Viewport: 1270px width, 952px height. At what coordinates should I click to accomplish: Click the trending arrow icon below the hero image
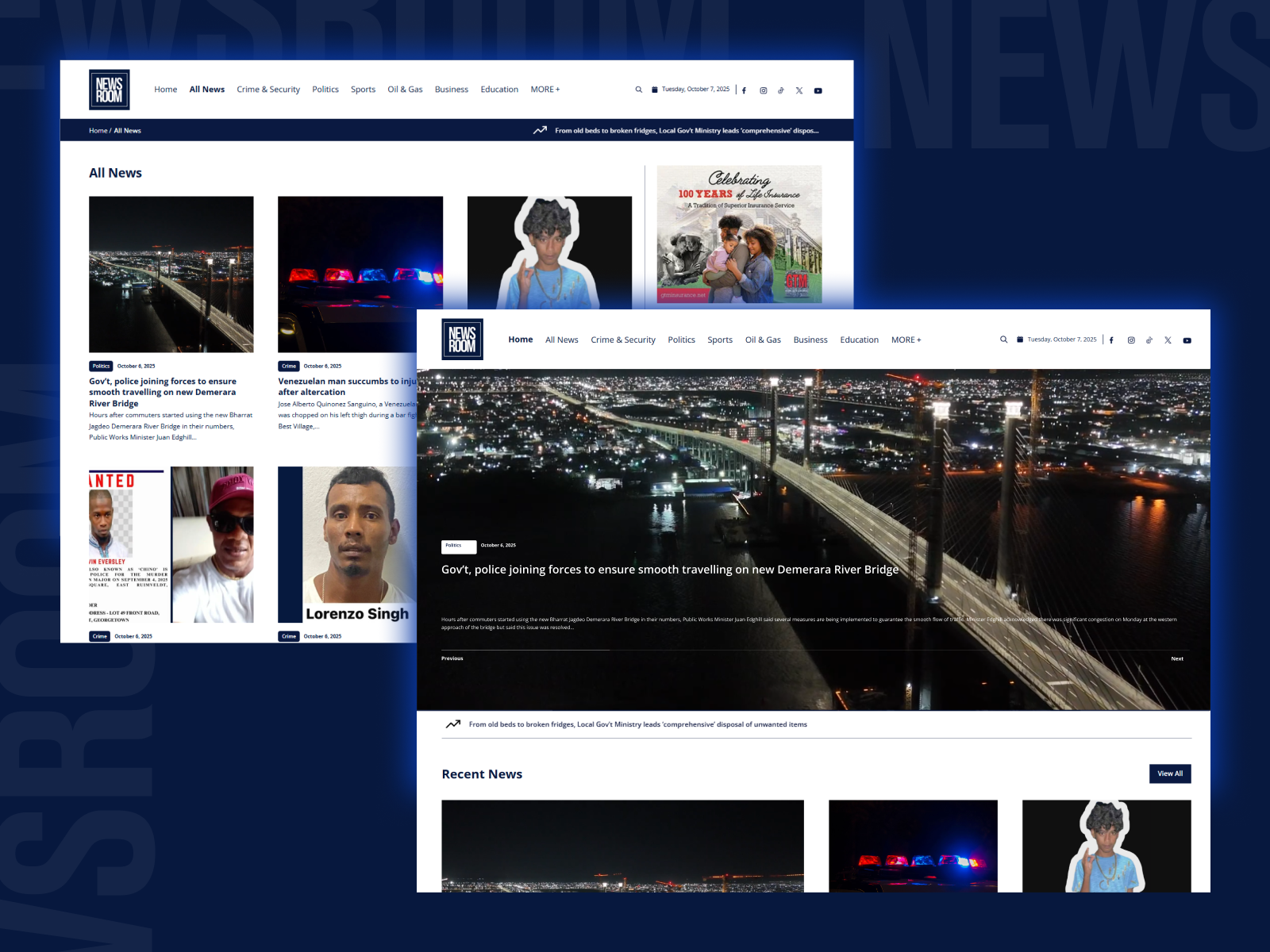tap(453, 724)
